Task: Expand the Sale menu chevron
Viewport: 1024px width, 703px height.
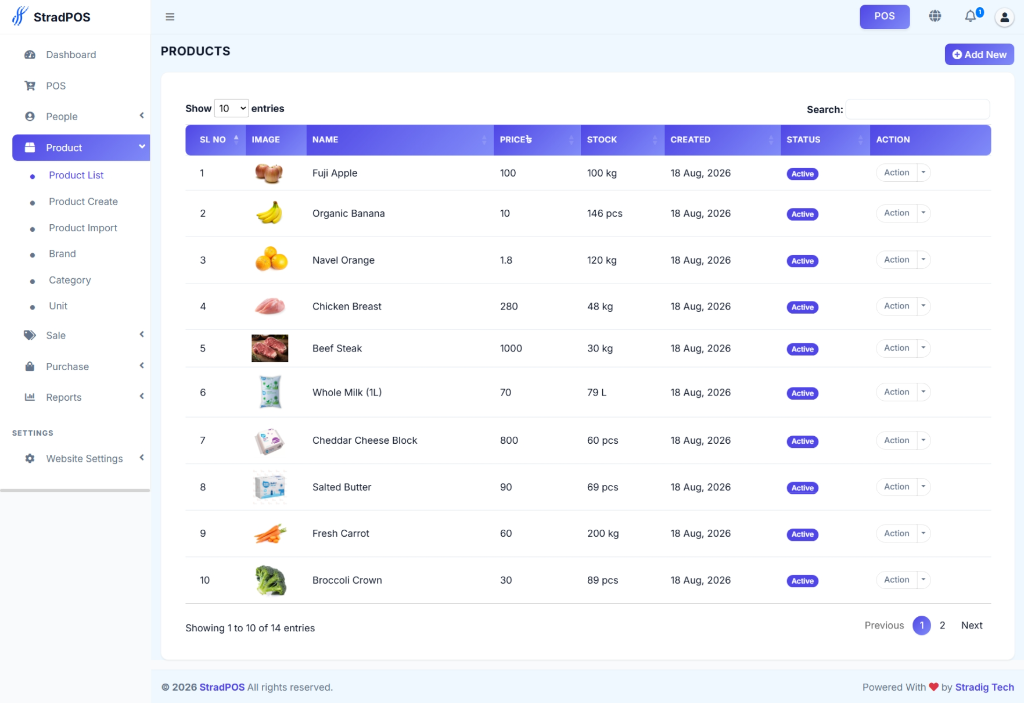Action: click(x=142, y=335)
